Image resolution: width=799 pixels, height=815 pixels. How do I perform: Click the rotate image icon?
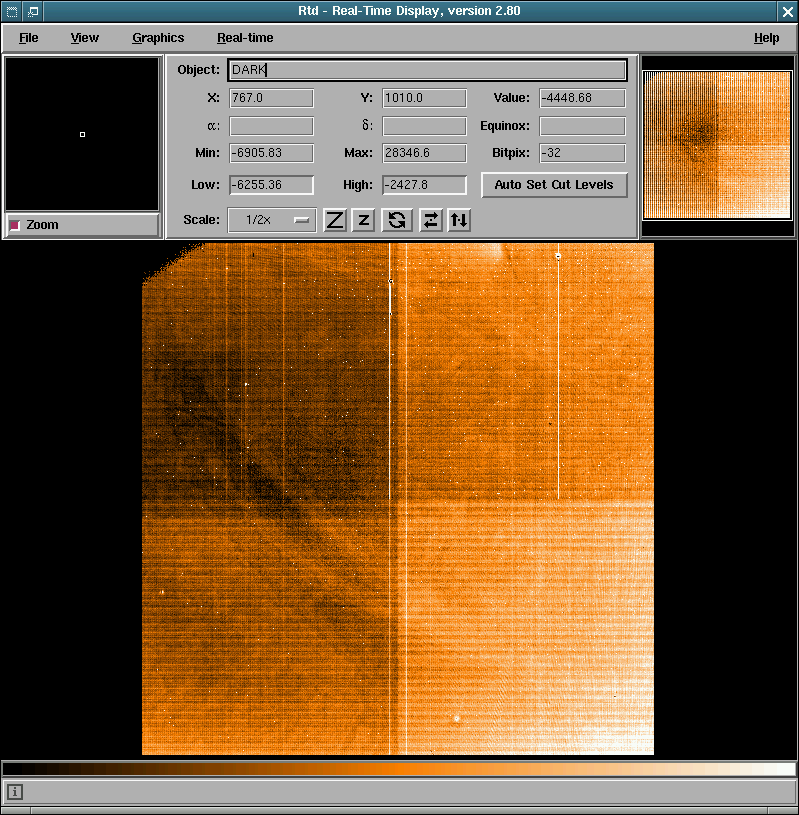[397, 220]
